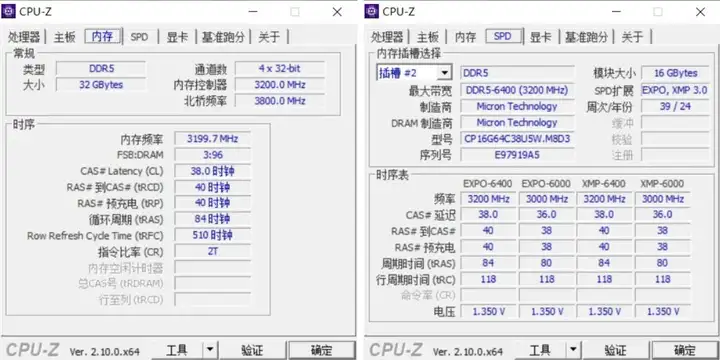Click 验证 button in left CPU-Z window
This screenshot has width=720, height=360.
(x=252, y=351)
